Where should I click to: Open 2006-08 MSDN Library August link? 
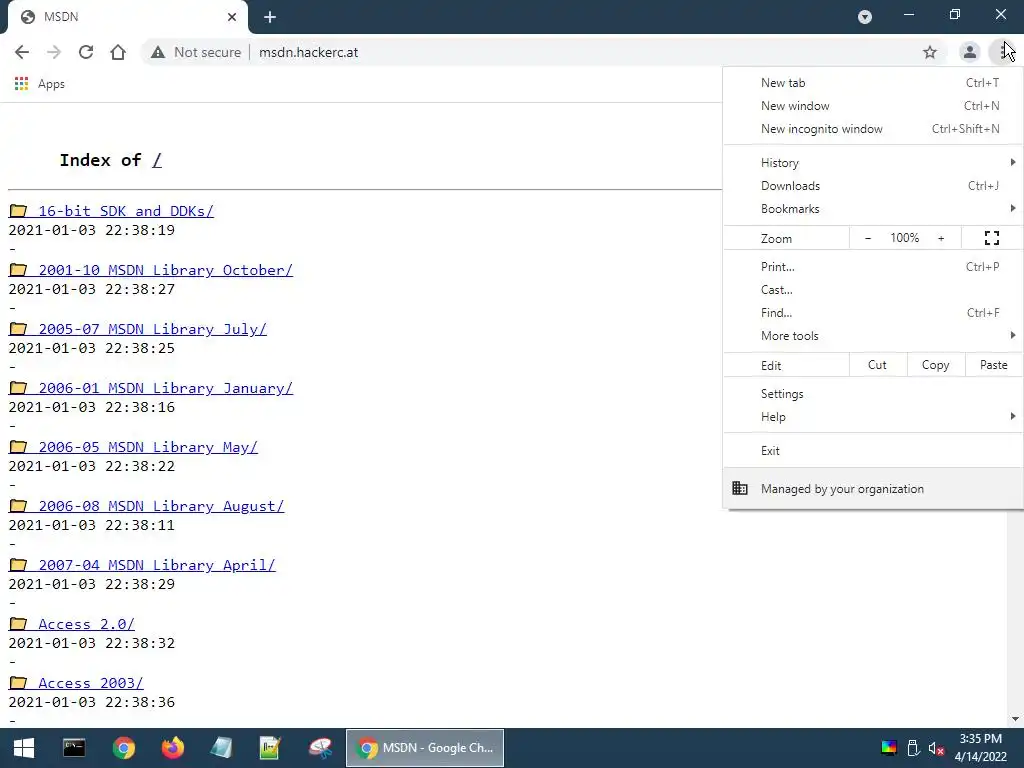pyautogui.click(x=161, y=506)
